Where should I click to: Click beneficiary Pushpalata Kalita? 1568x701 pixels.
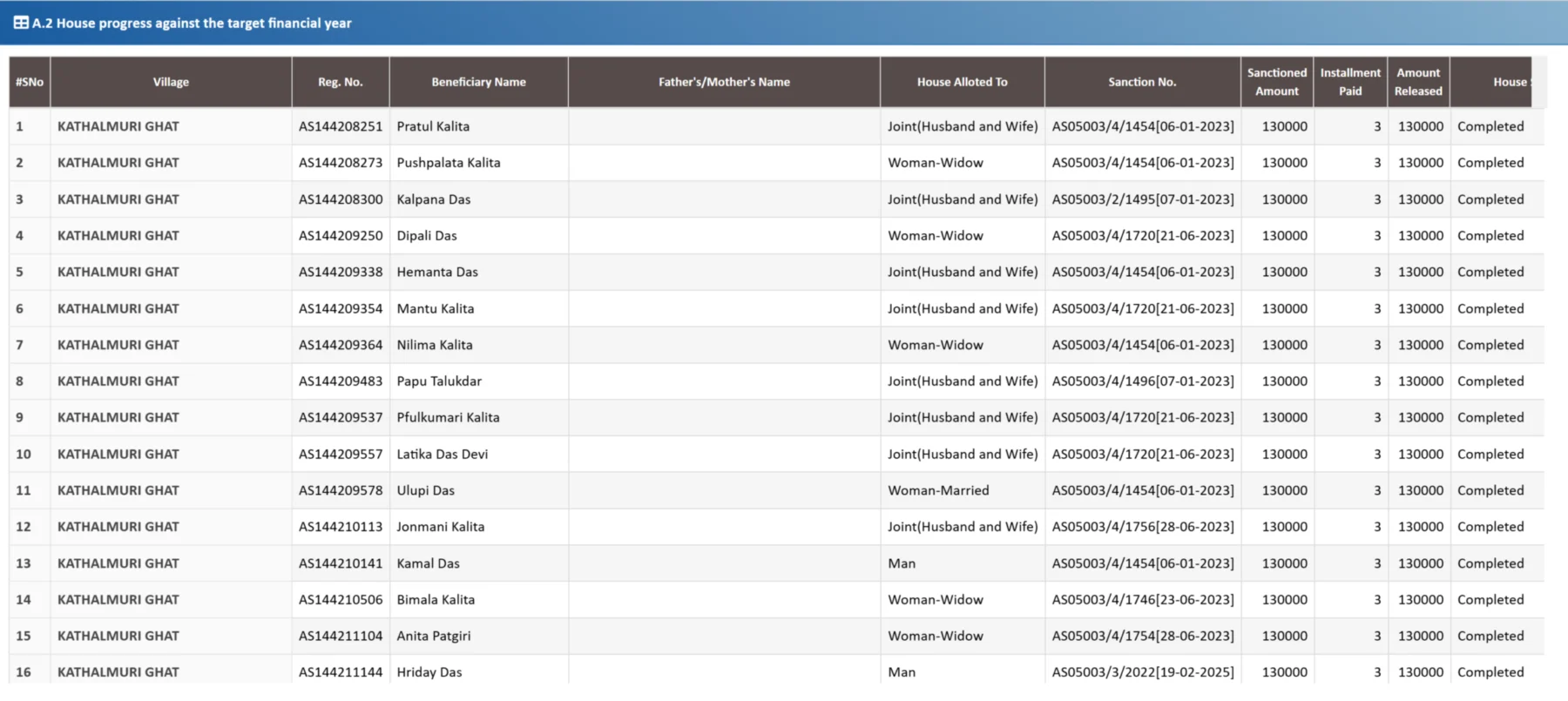(x=449, y=163)
